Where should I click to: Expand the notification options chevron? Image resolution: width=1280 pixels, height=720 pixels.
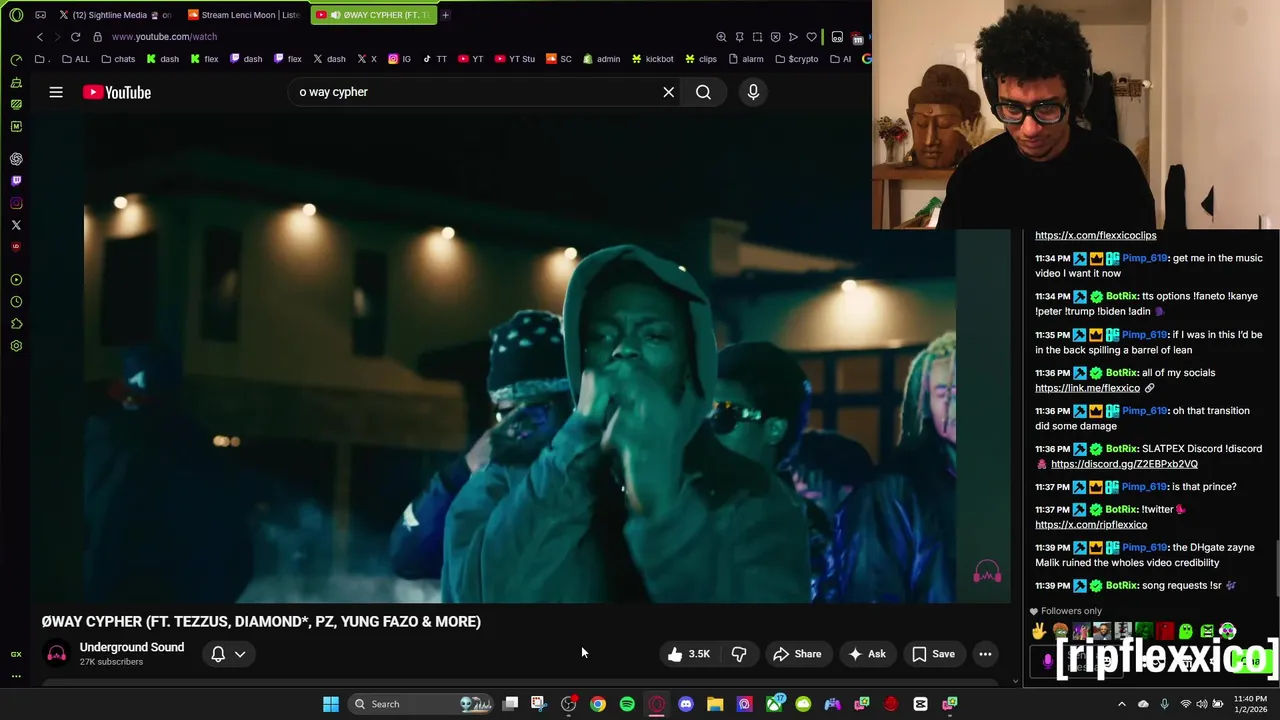[x=240, y=654]
